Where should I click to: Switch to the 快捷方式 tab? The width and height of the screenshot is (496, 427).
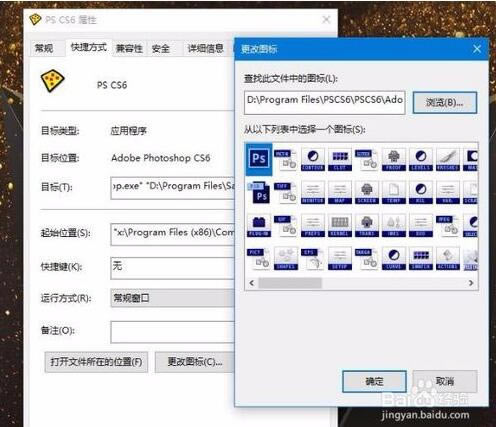[x=89, y=47]
